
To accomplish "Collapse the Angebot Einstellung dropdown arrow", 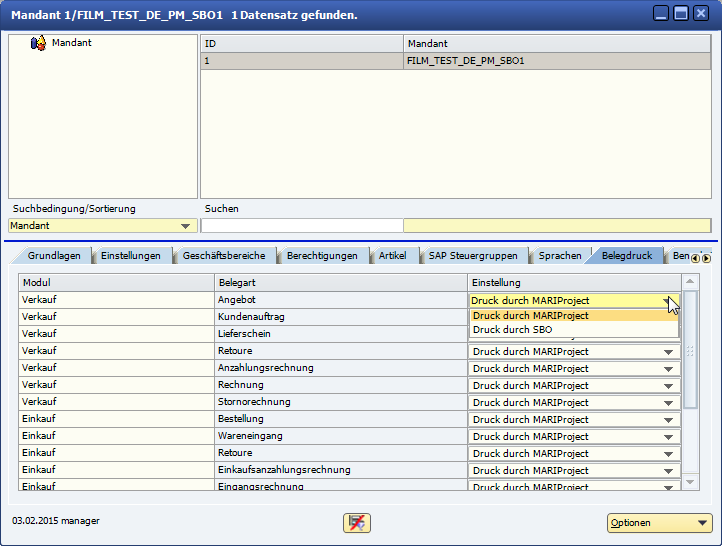I will [668, 300].
